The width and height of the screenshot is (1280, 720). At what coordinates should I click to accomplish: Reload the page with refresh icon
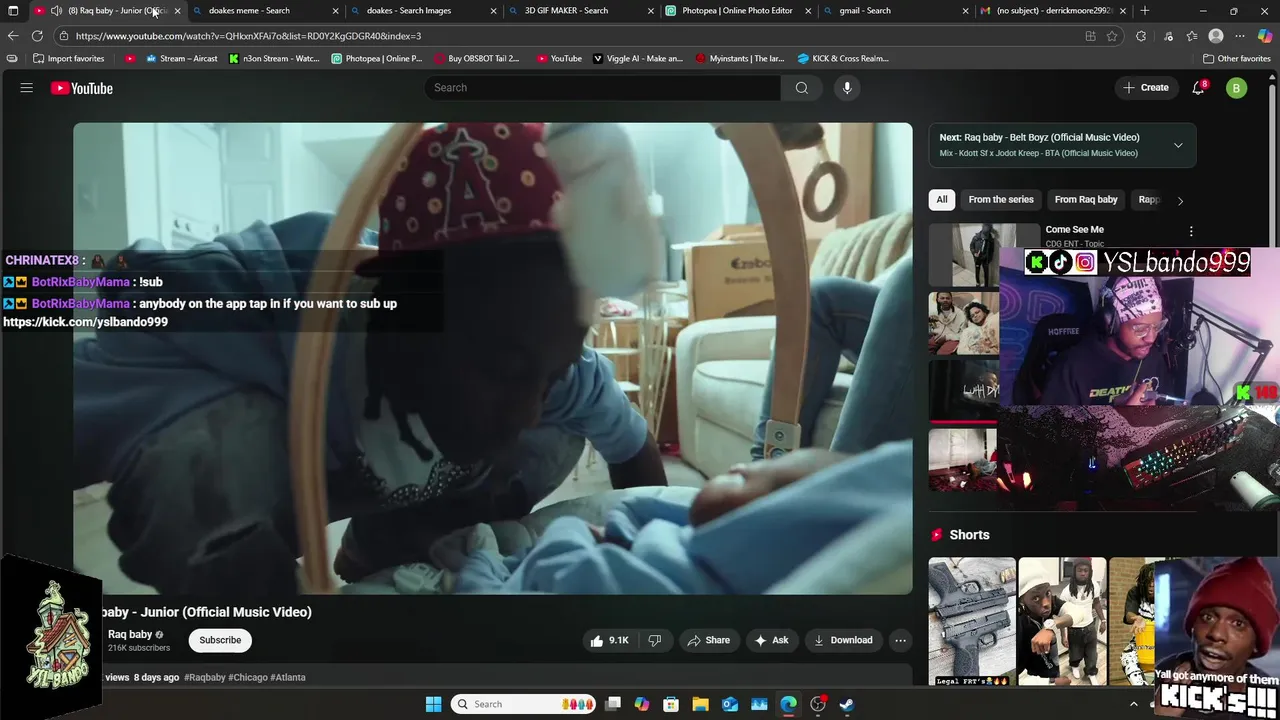37,36
